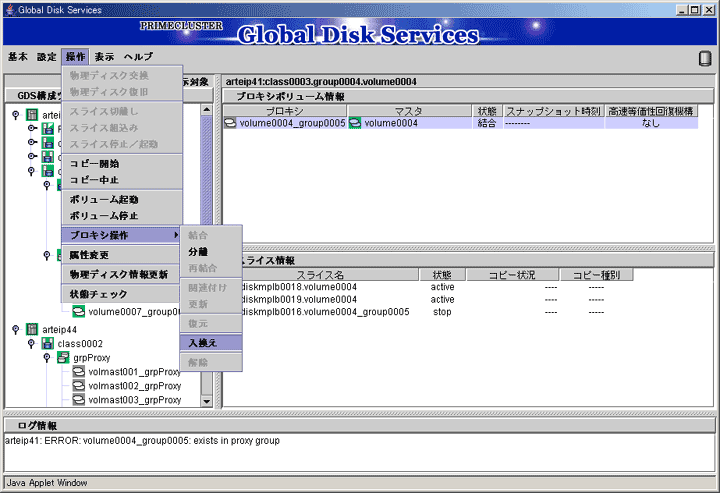
Task: Select volmast002_grpProxy in the tree
Action: (135, 386)
